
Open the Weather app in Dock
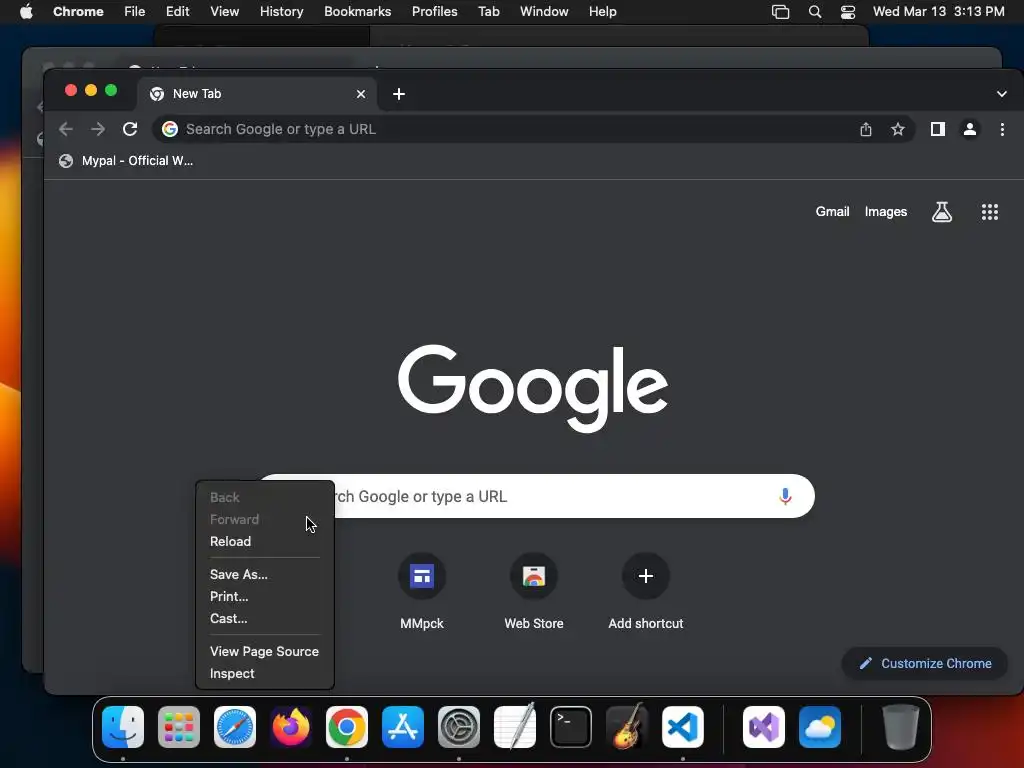point(820,727)
